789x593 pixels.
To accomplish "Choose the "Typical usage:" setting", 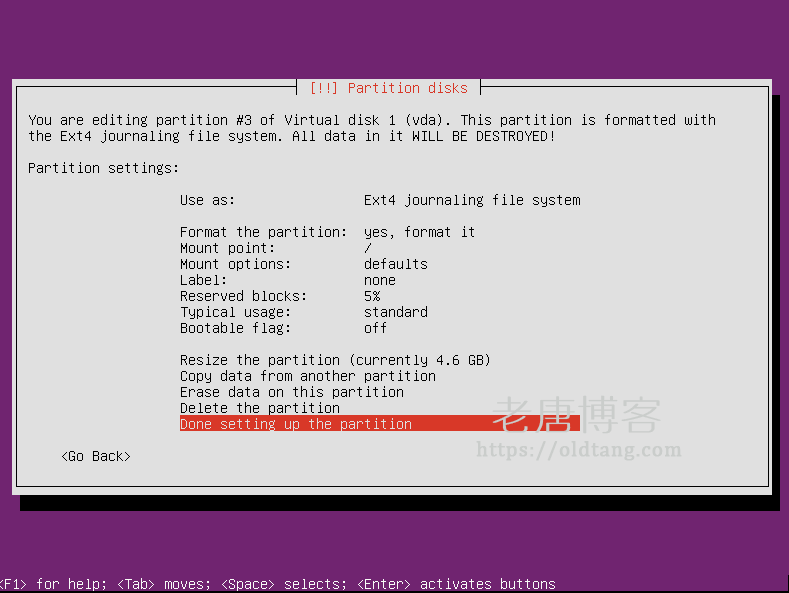I will (235, 312).
